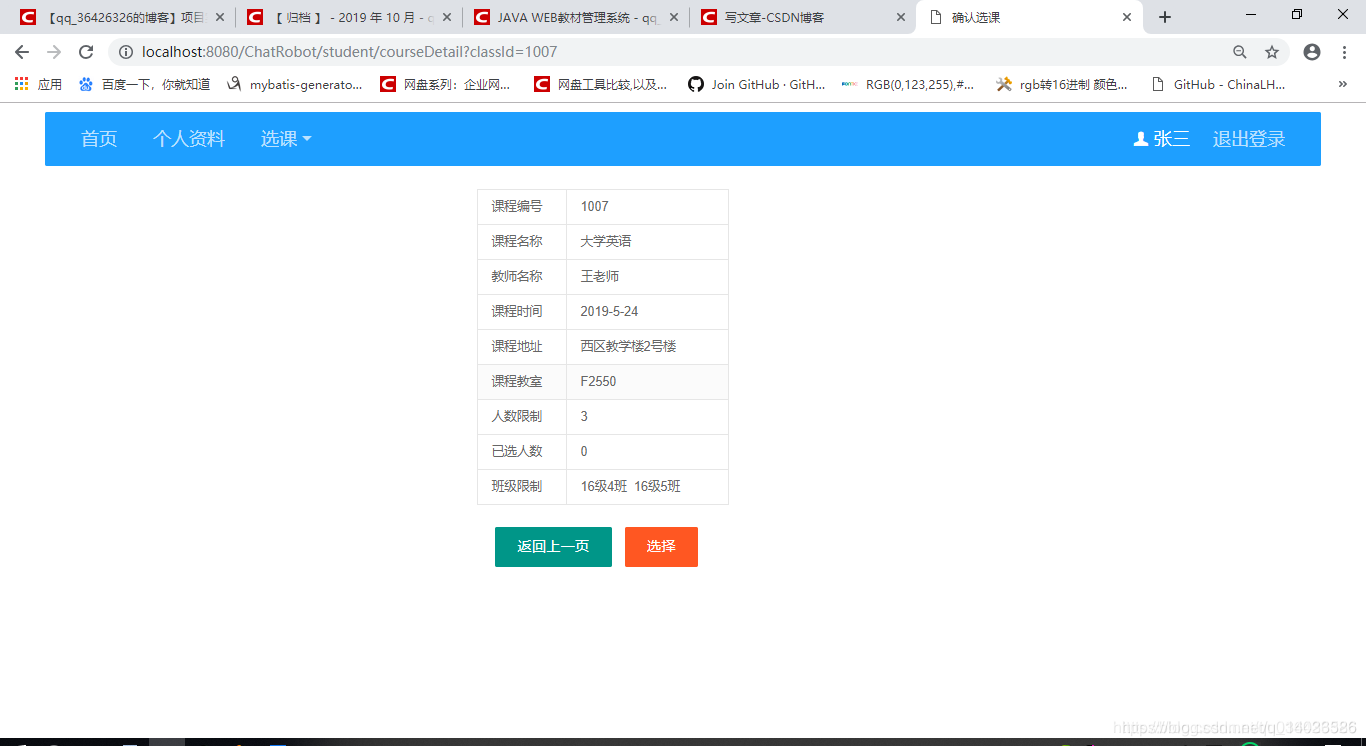The width and height of the screenshot is (1366, 746).
Task: Open a new tab with plus button
Action: click(x=1165, y=17)
